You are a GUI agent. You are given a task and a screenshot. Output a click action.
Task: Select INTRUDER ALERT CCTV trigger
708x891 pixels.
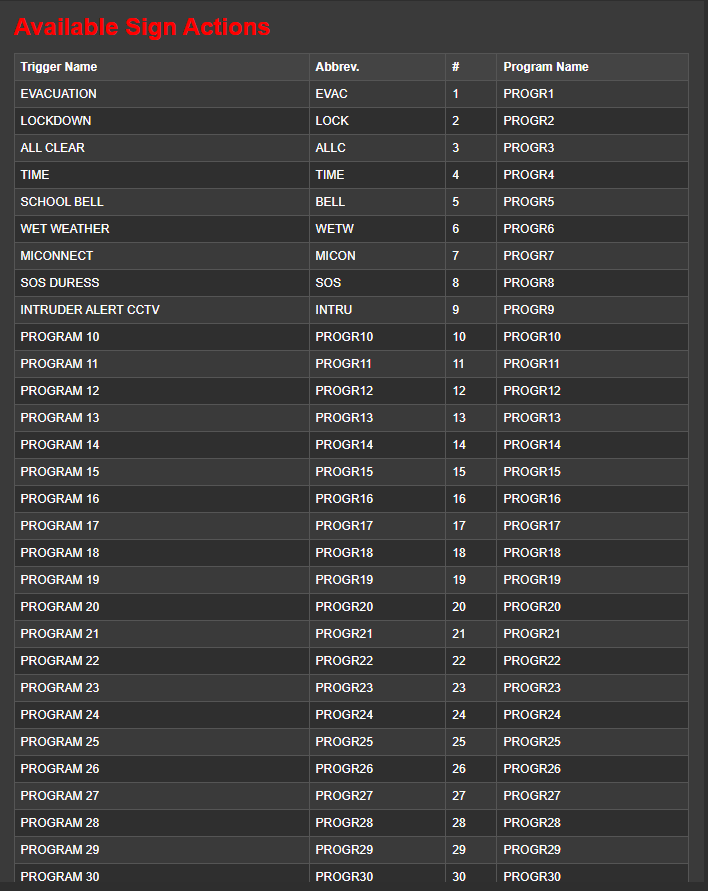click(x=90, y=310)
